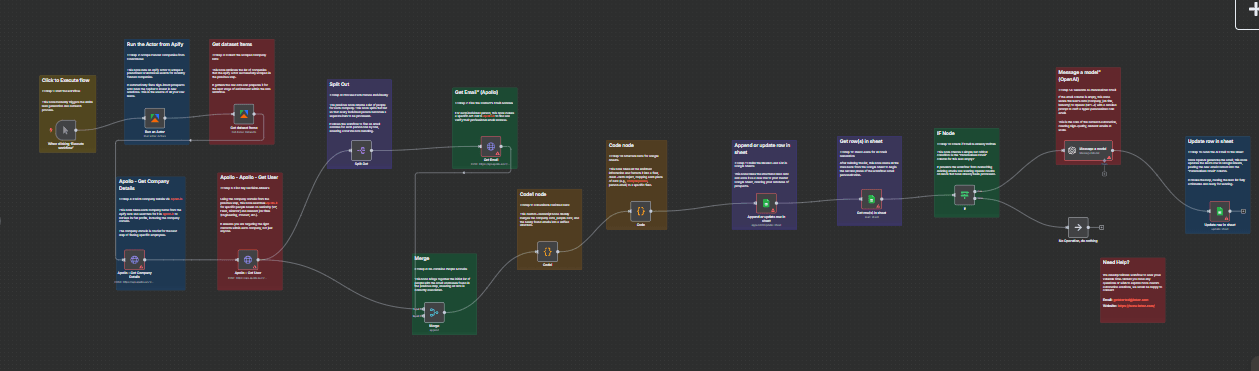Open the Get dataset items Apify node
Viewport: 1259px width, 371px height.
coord(243,115)
